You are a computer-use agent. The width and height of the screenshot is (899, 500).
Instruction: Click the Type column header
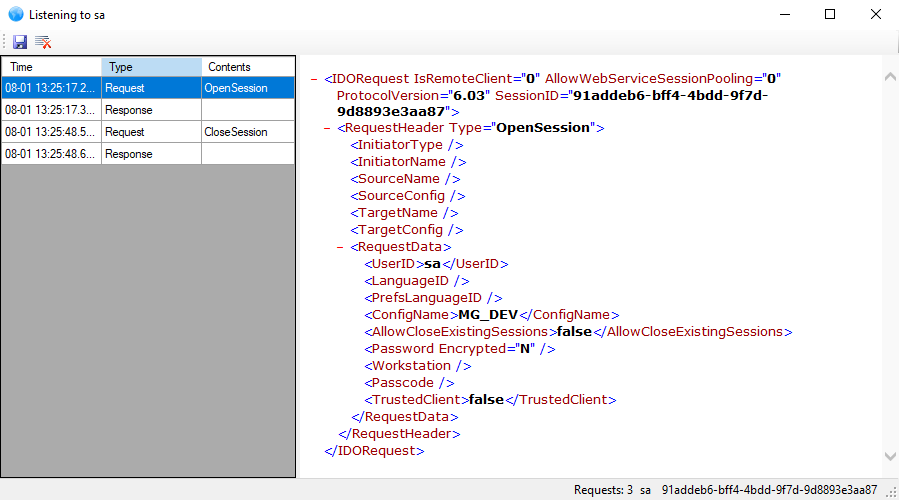tap(150, 67)
